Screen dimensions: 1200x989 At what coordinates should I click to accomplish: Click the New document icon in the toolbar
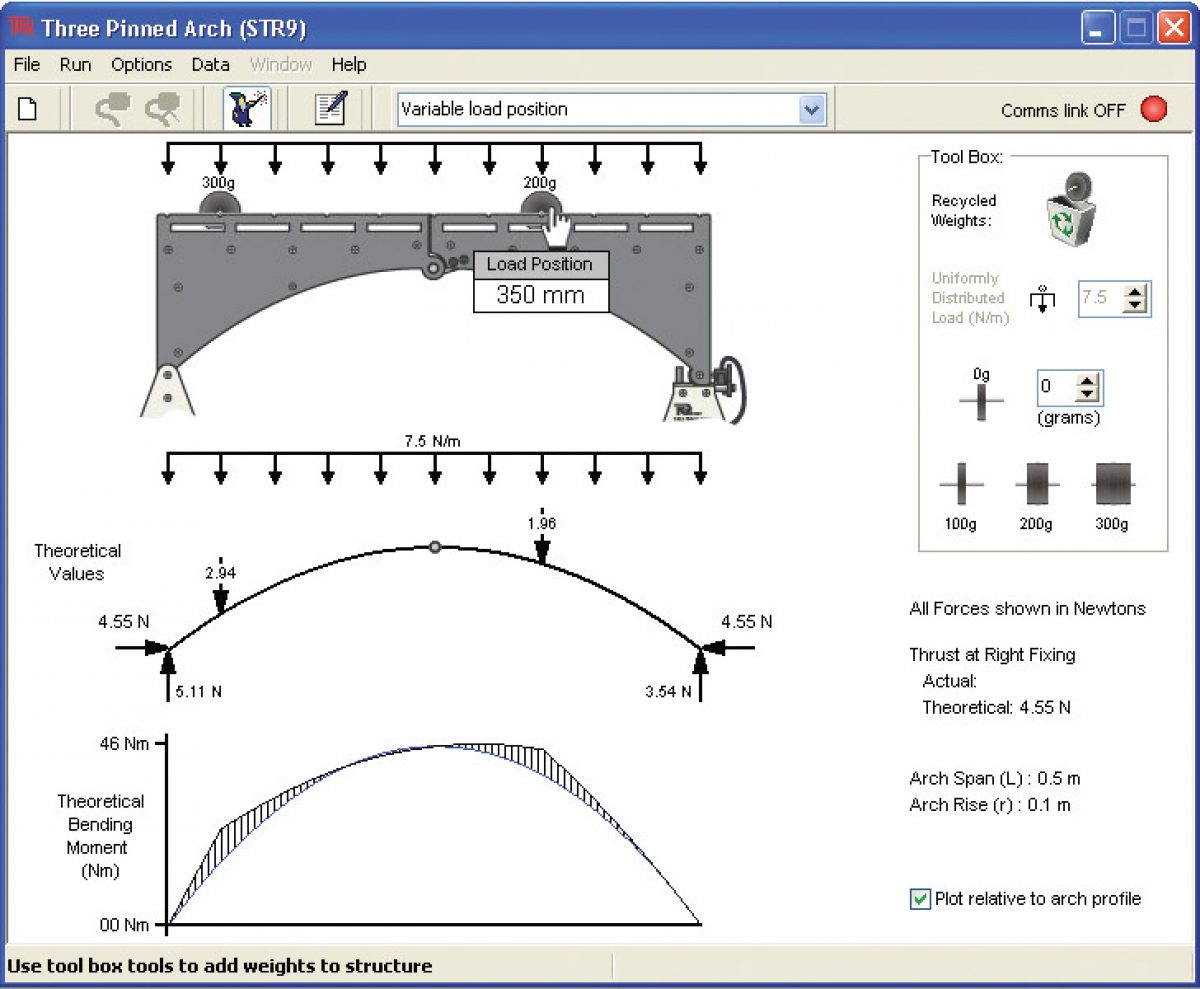[x=27, y=109]
